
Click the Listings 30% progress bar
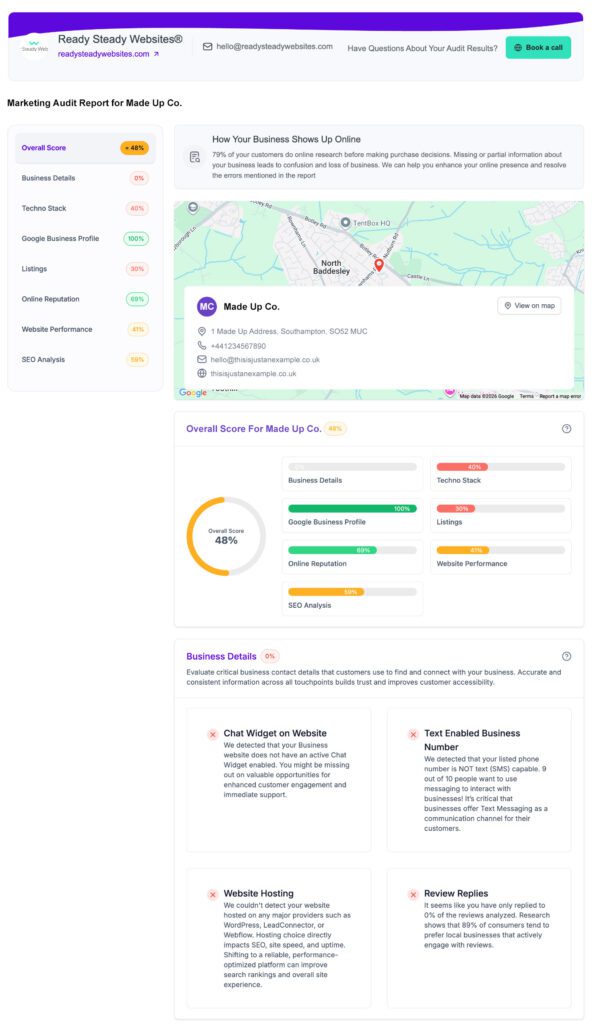point(501,509)
